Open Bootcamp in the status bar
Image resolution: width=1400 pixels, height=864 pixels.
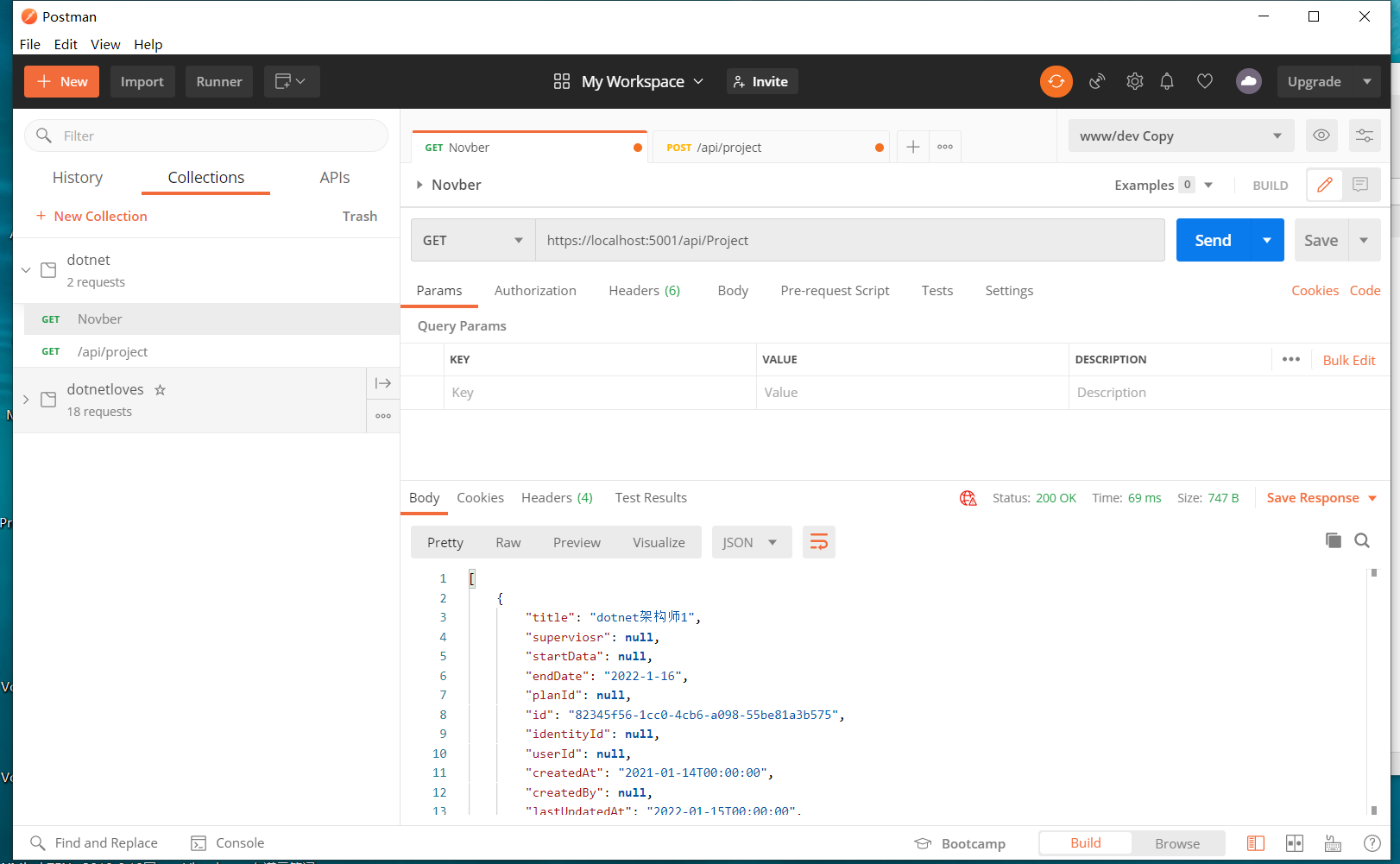click(x=960, y=843)
